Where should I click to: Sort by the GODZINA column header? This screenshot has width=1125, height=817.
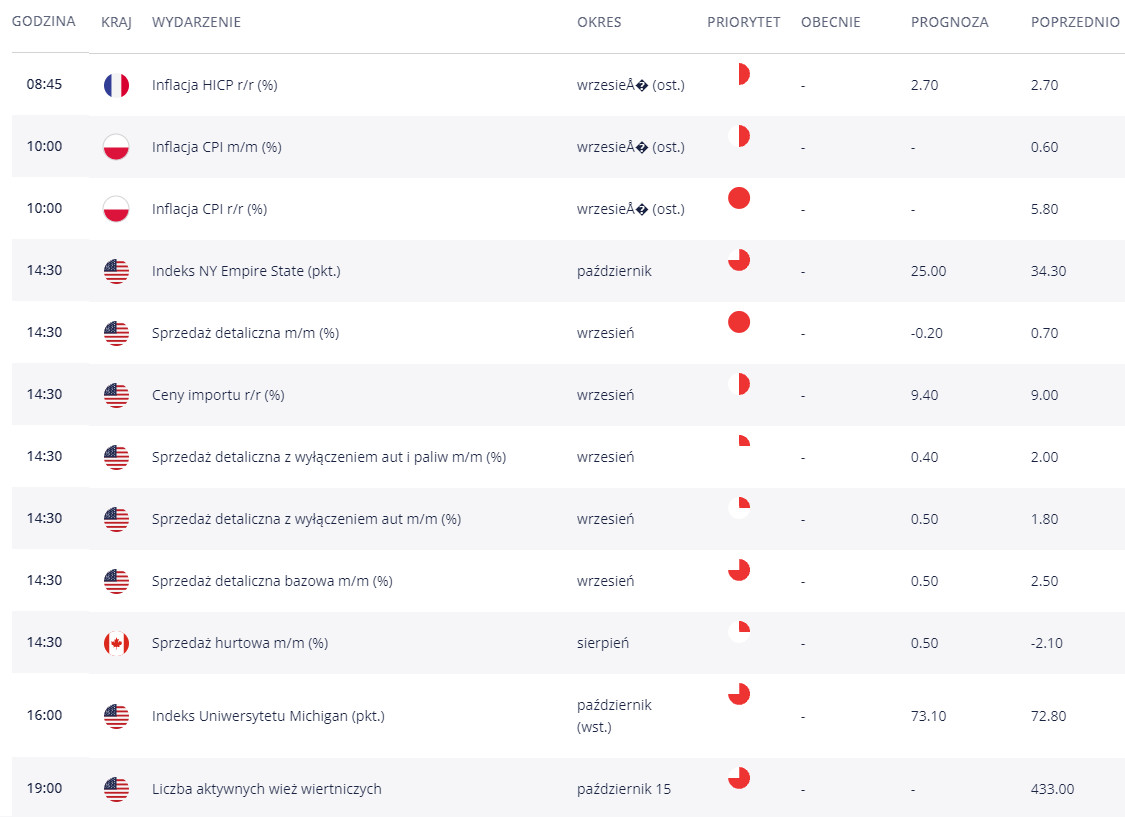[44, 22]
